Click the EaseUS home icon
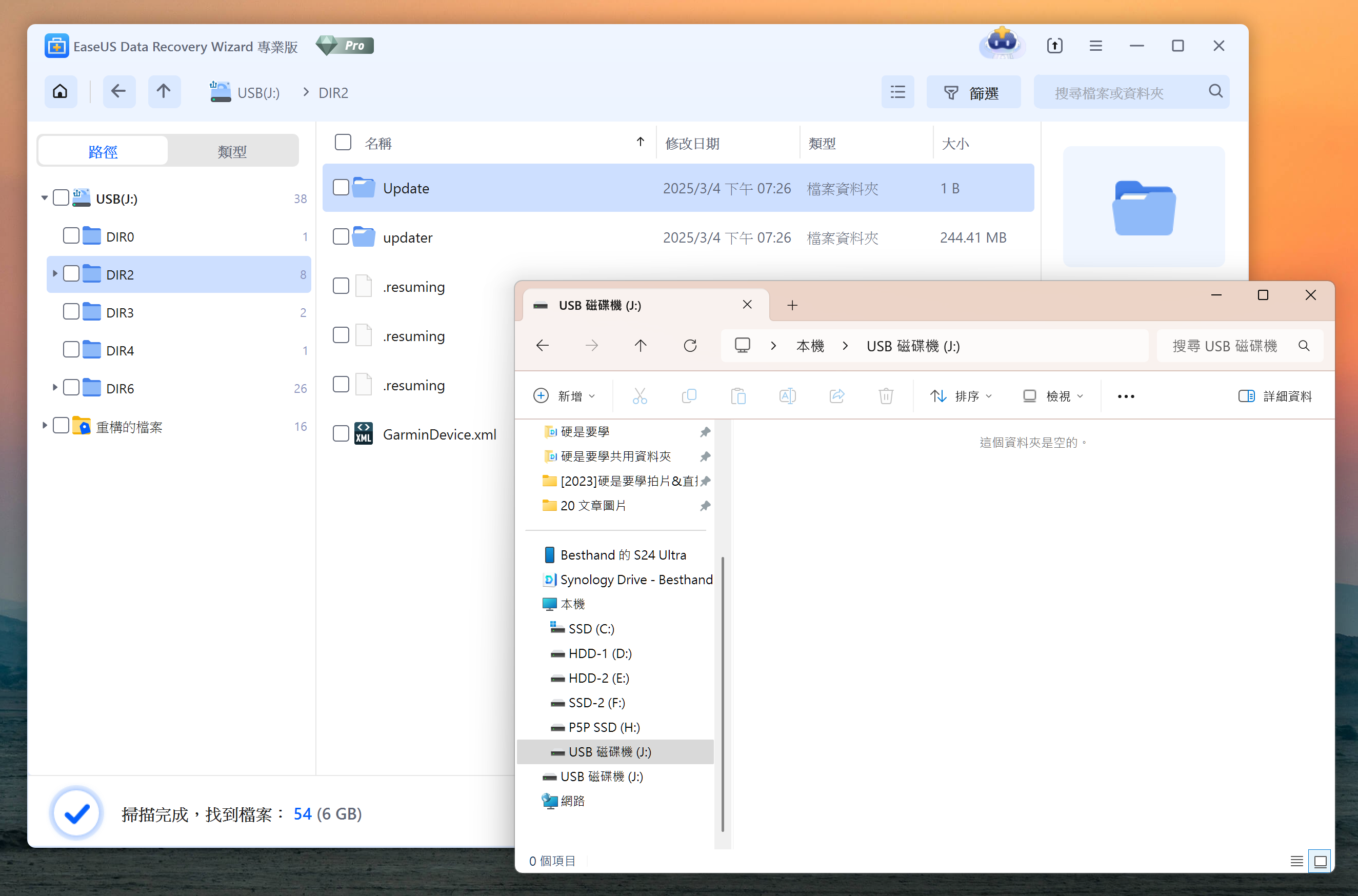Screen dimensions: 1358x896 tap(61, 91)
